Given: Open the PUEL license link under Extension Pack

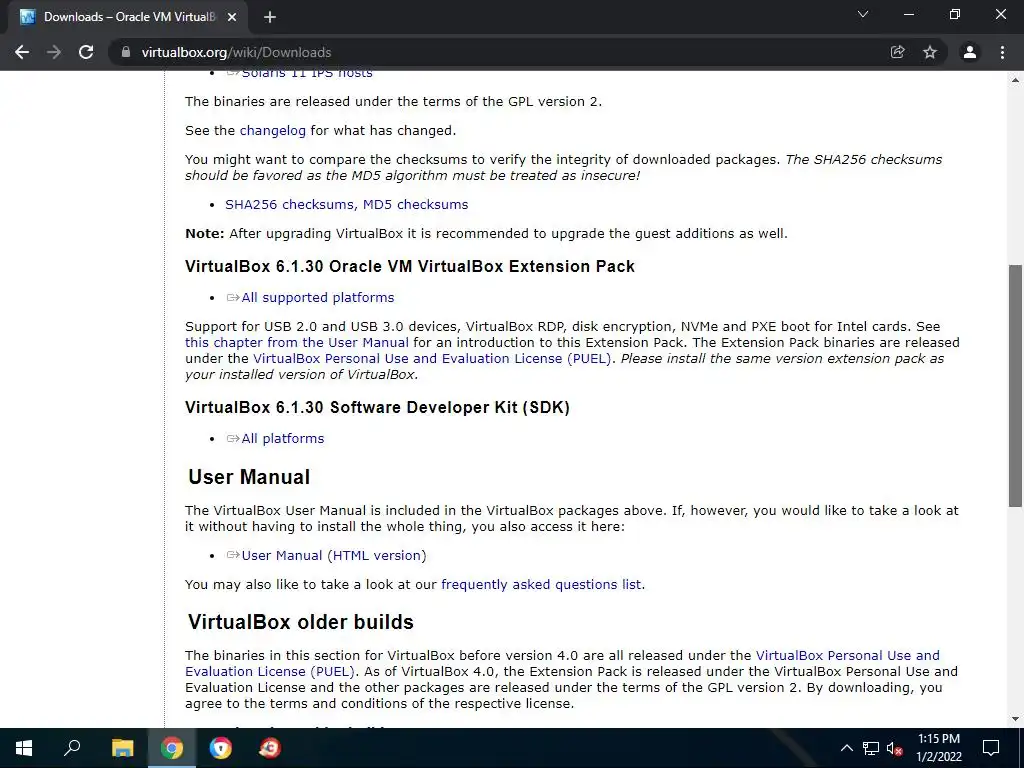Looking at the screenshot, I should click(432, 359).
